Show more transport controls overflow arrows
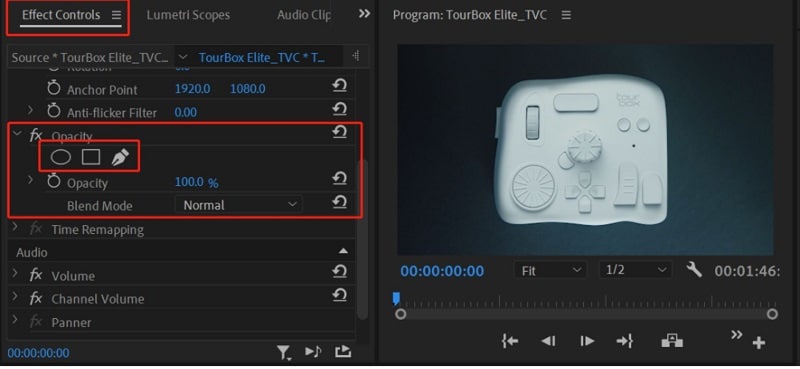The height and width of the screenshot is (369, 800). pos(737,335)
